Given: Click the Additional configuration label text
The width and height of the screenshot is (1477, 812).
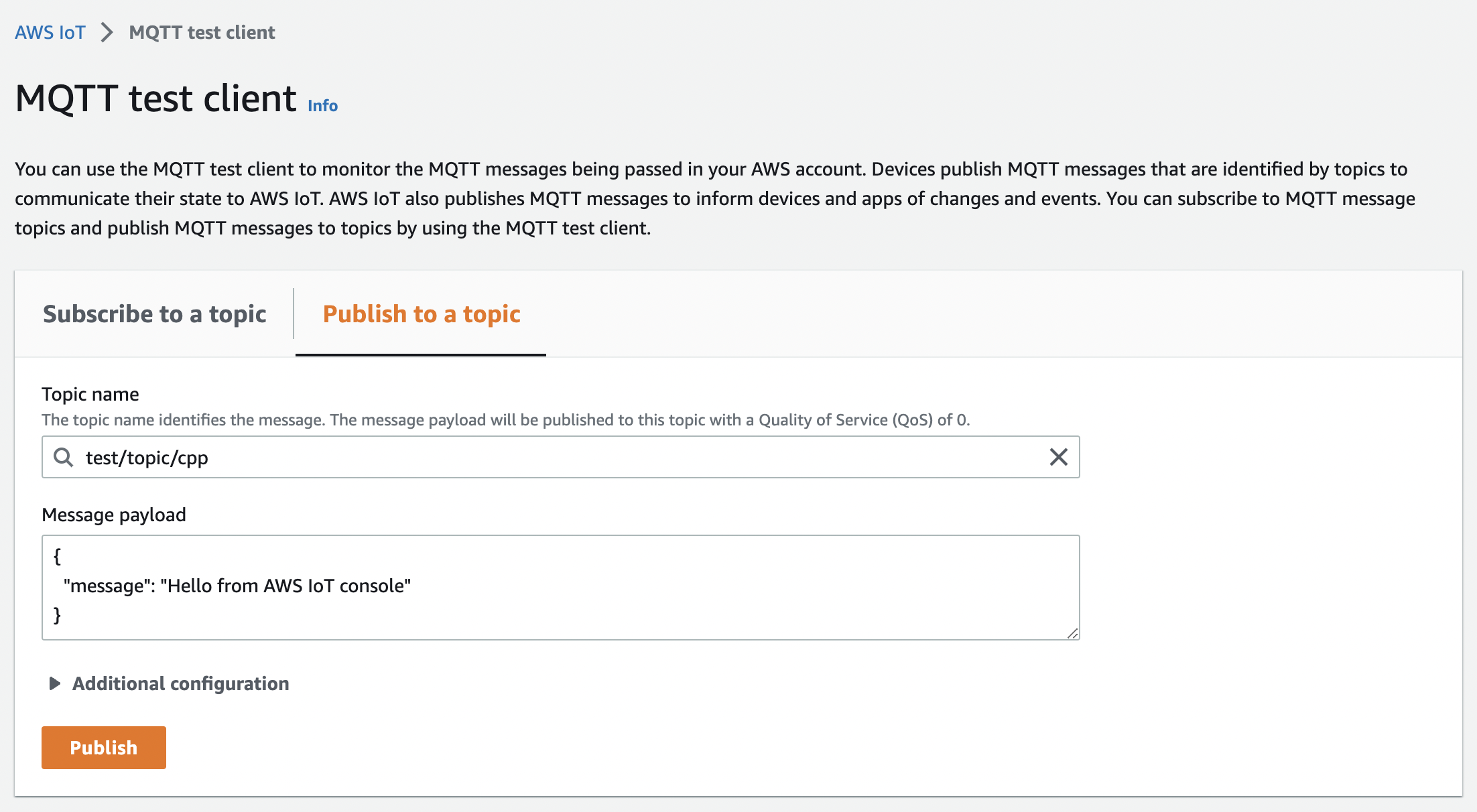Looking at the screenshot, I should pyautogui.click(x=180, y=684).
